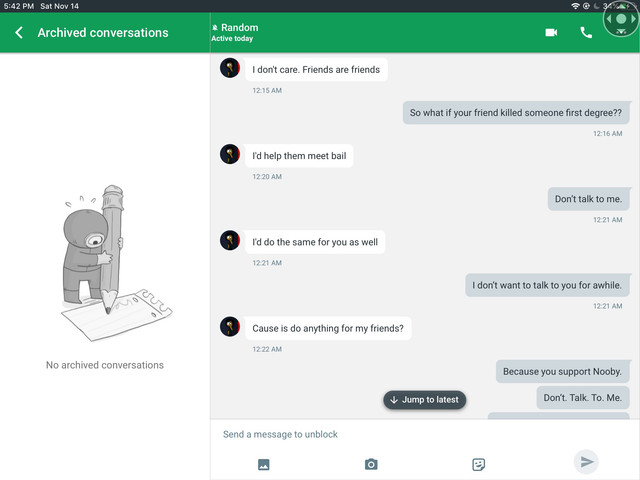Select 'So what if your friend killed someone' message
Image resolution: width=640 pixels, height=480 pixels.
coord(516,113)
